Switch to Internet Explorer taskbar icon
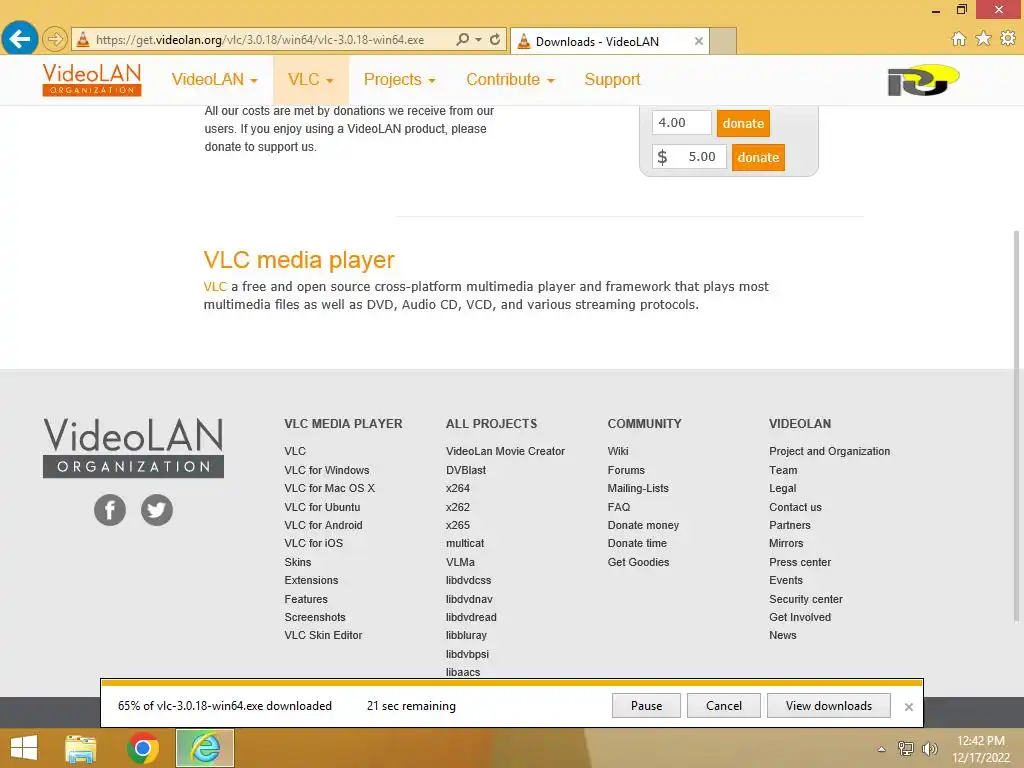The image size is (1024, 768). 205,748
